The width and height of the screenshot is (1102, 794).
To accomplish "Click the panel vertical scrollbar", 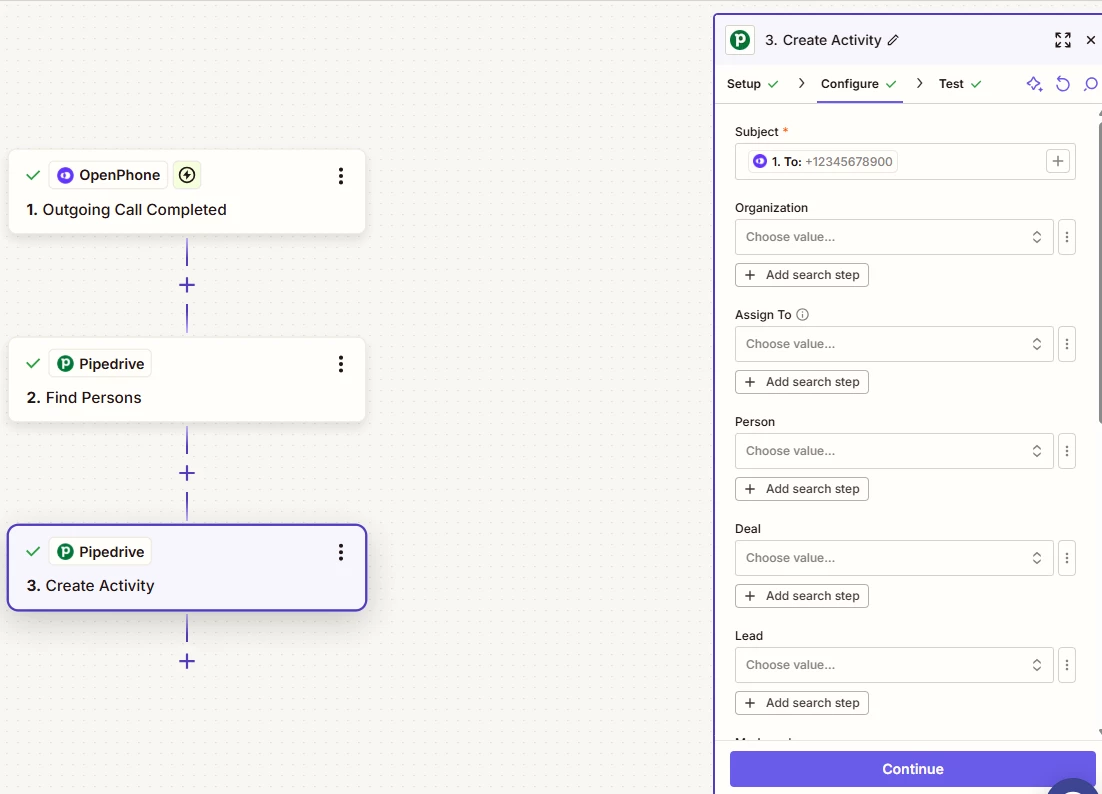I will (x=1100, y=274).
